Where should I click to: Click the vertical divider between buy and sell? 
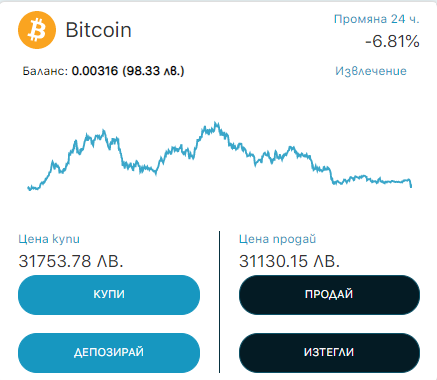[219, 302]
